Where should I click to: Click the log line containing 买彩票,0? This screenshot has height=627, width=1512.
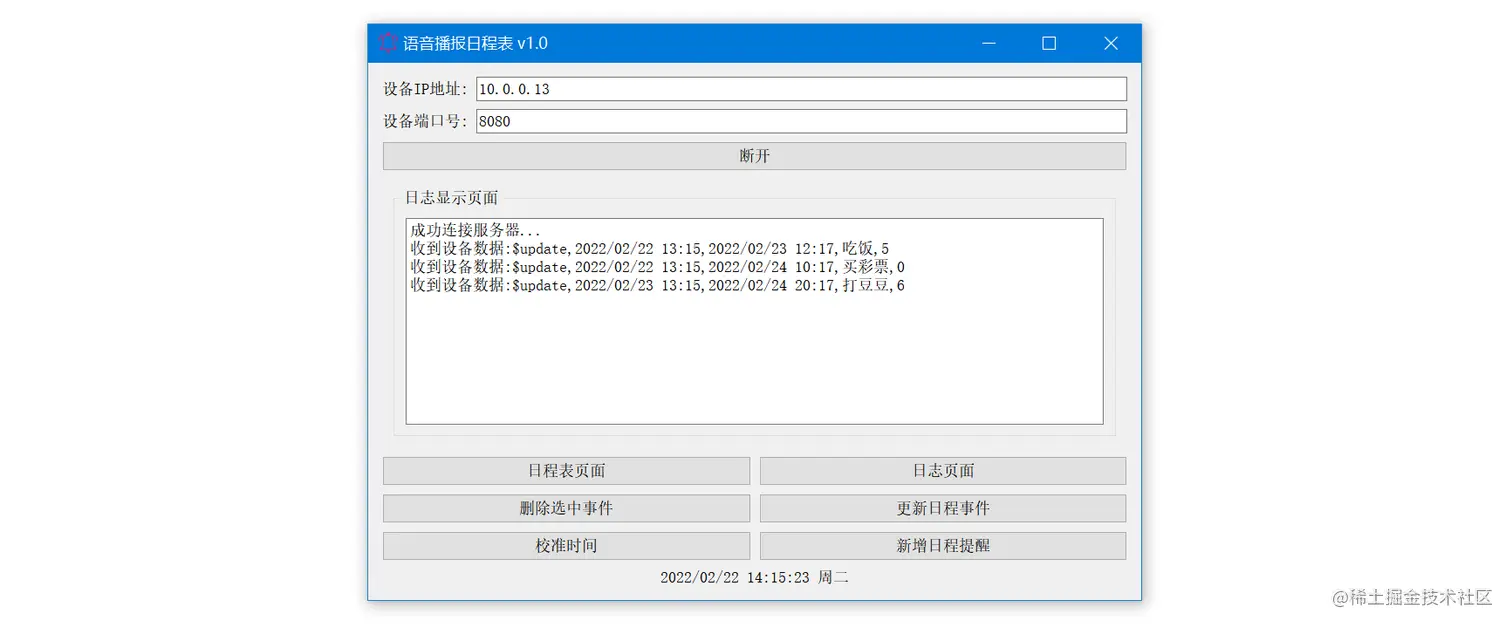pos(658,267)
